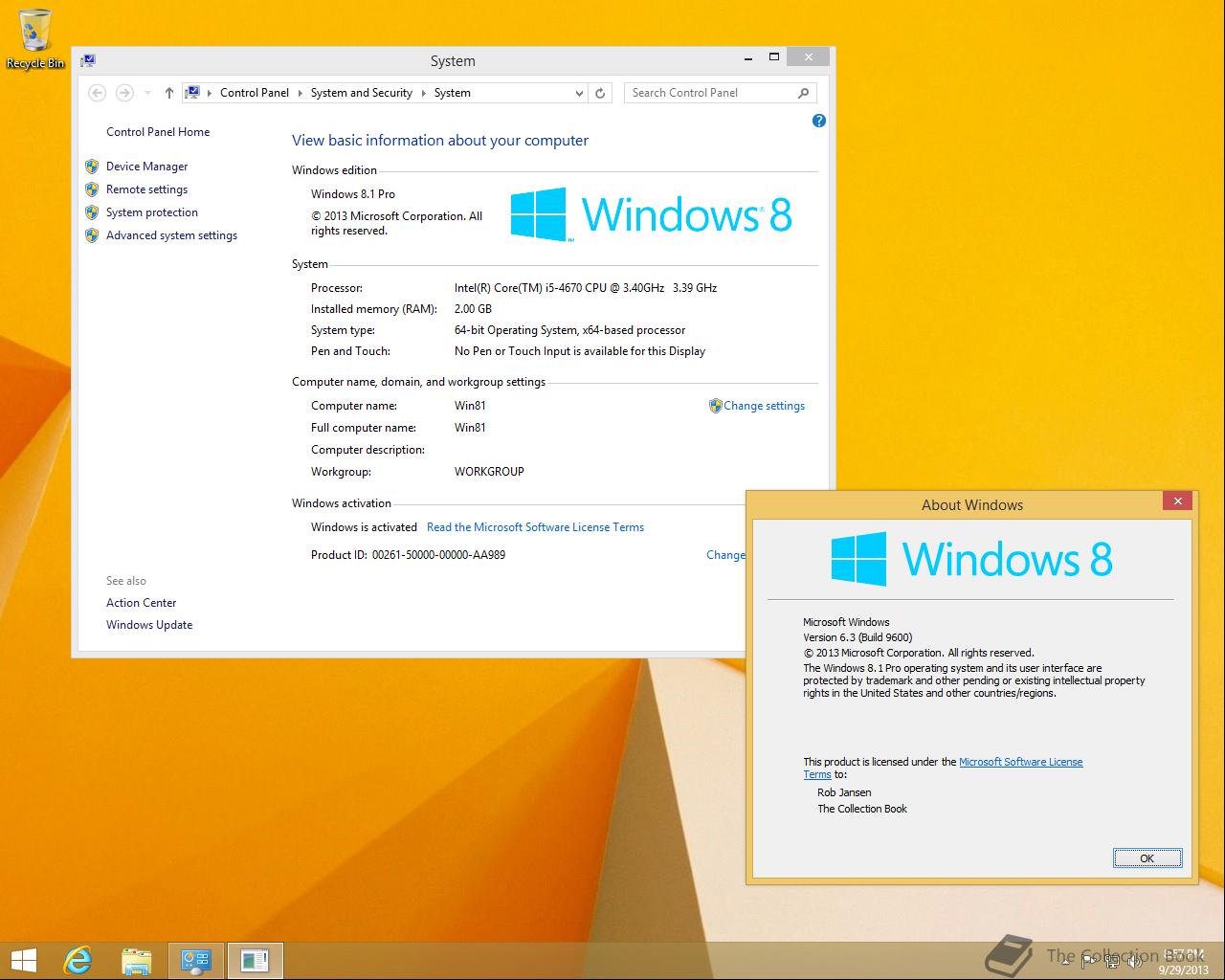
Task: Click the Up arrow navigation button
Action: [169, 93]
